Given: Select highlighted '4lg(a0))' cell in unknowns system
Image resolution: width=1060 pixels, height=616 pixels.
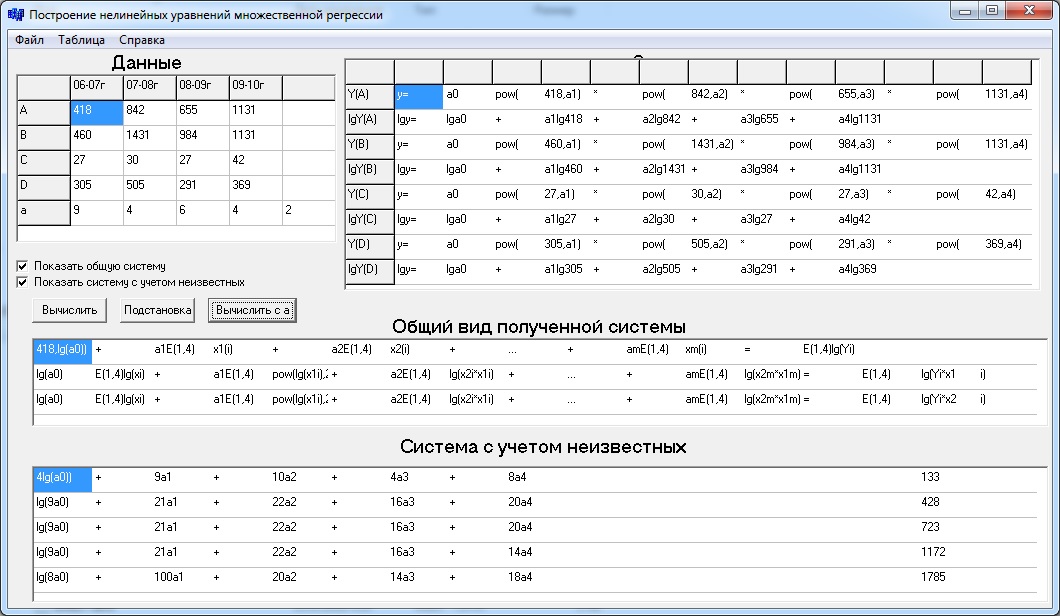Looking at the screenshot, I should (x=62, y=479).
